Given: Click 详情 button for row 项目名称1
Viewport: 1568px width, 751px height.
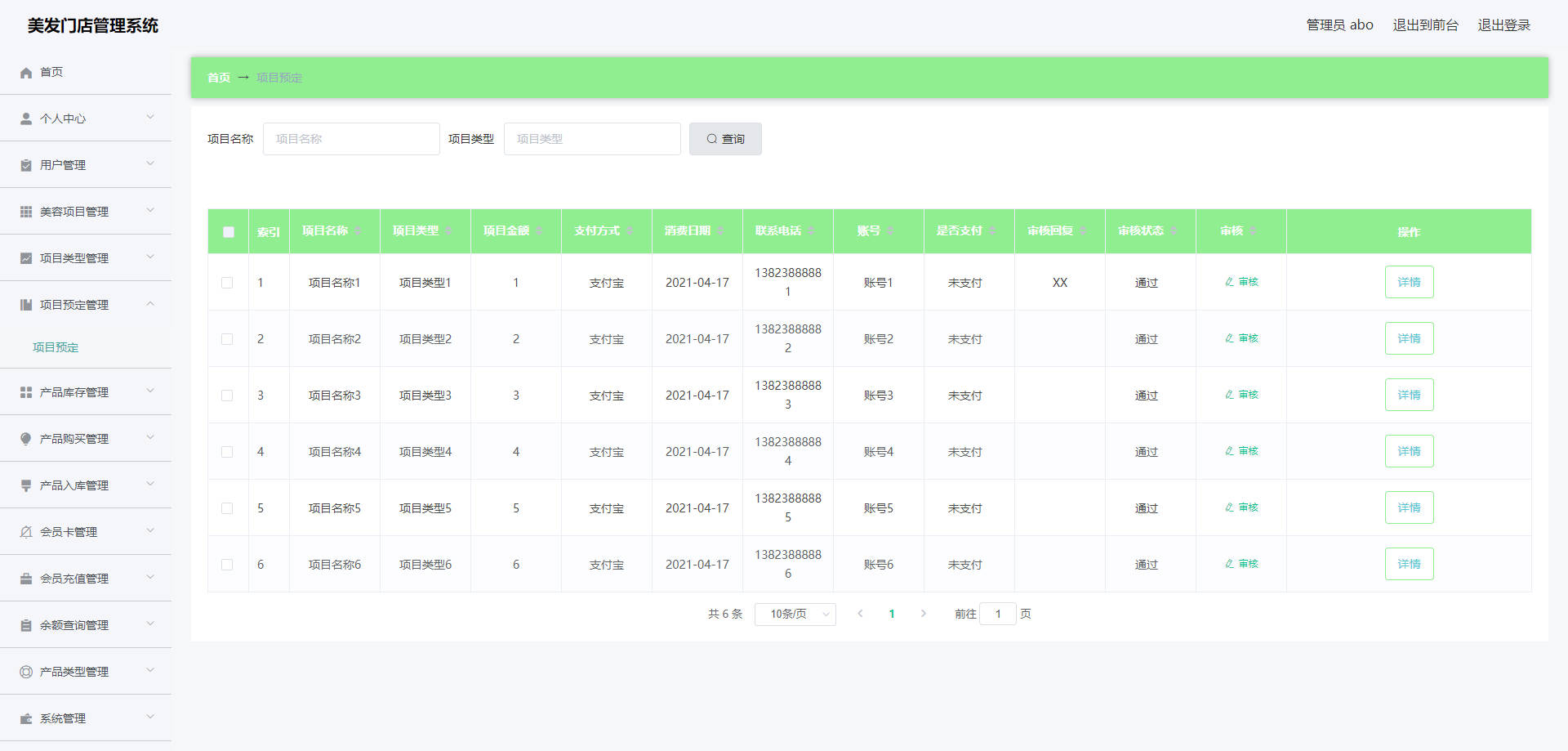Looking at the screenshot, I should point(1409,282).
